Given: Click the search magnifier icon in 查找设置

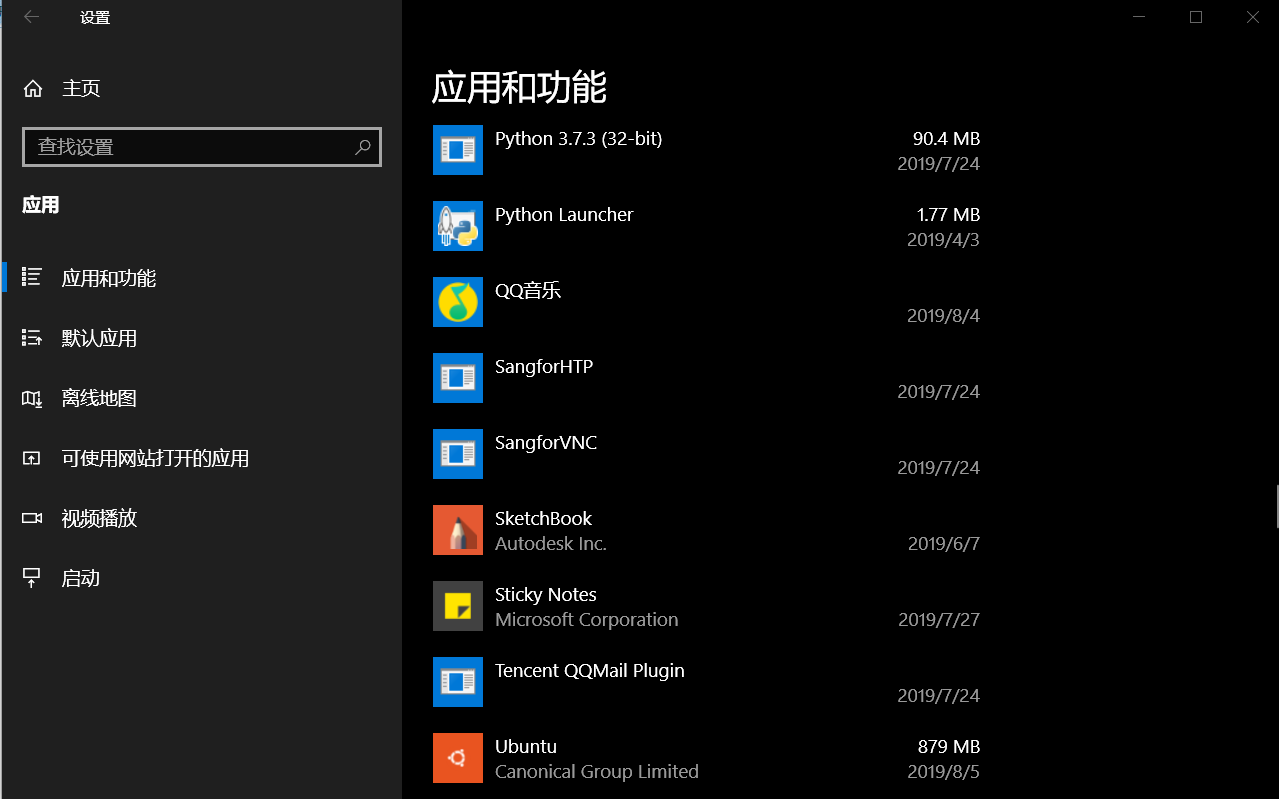Looking at the screenshot, I should pyautogui.click(x=363, y=147).
